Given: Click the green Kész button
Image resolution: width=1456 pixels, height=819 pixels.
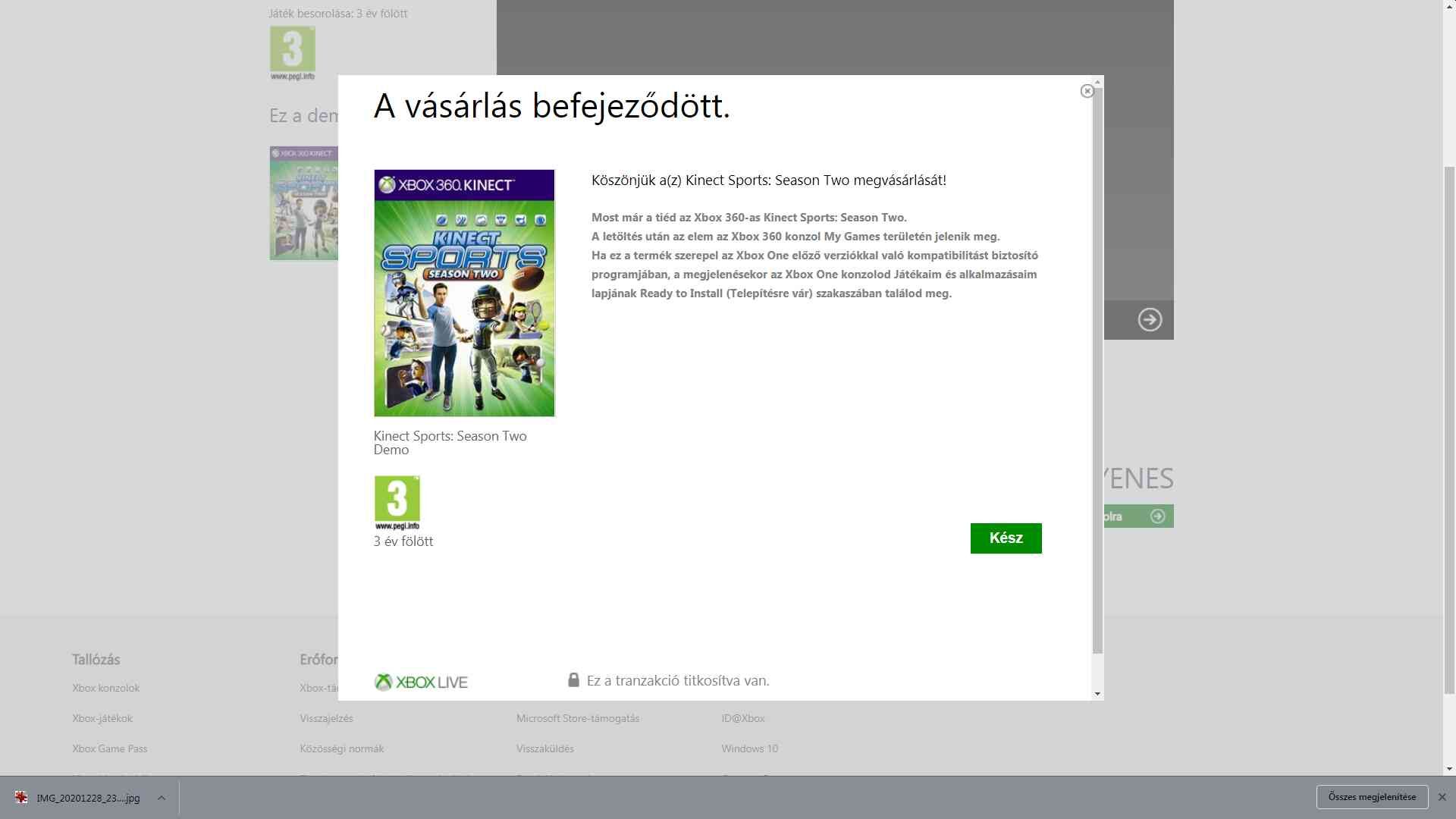Looking at the screenshot, I should (1006, 538).
